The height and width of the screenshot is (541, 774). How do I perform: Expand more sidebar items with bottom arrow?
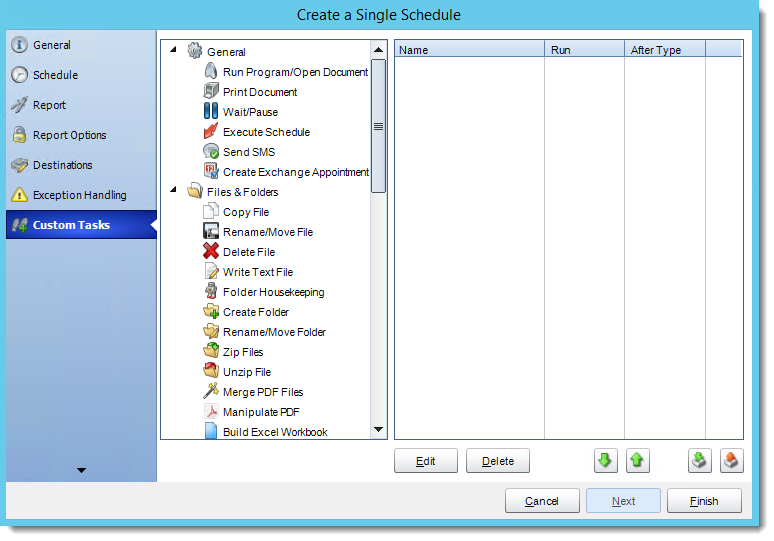tap(81, 470)
